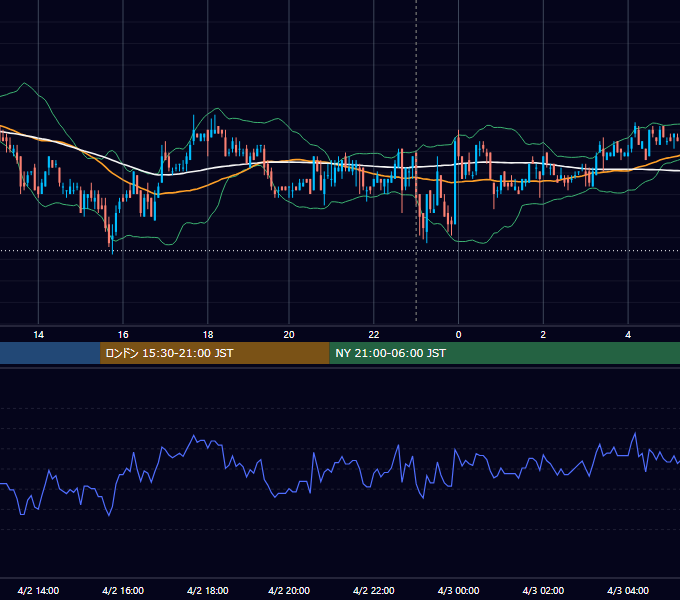Click the 4/2 18:00 label on the lower axis
Screen dimensions: 680x600
(x=208, y=590)
